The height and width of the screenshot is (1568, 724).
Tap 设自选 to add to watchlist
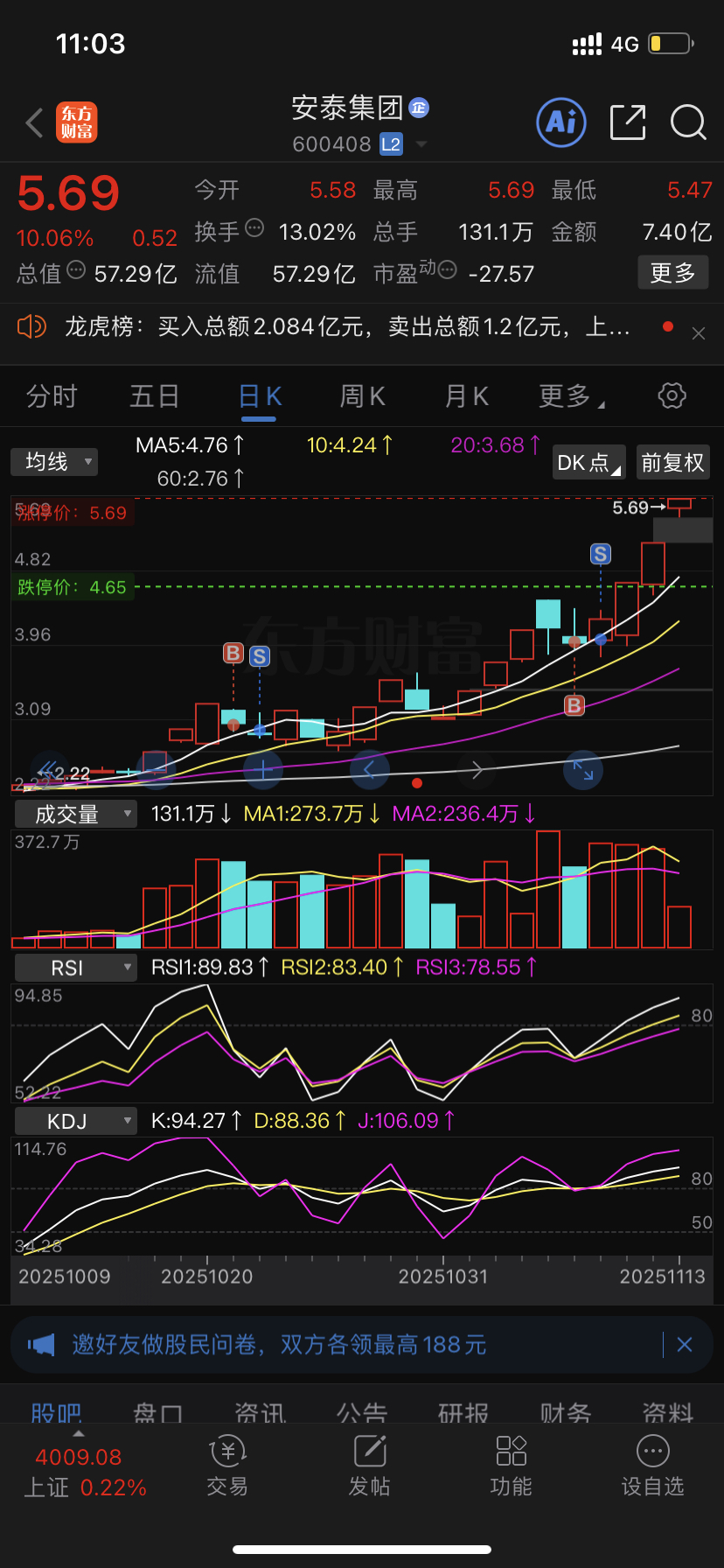pos(653,1466)
